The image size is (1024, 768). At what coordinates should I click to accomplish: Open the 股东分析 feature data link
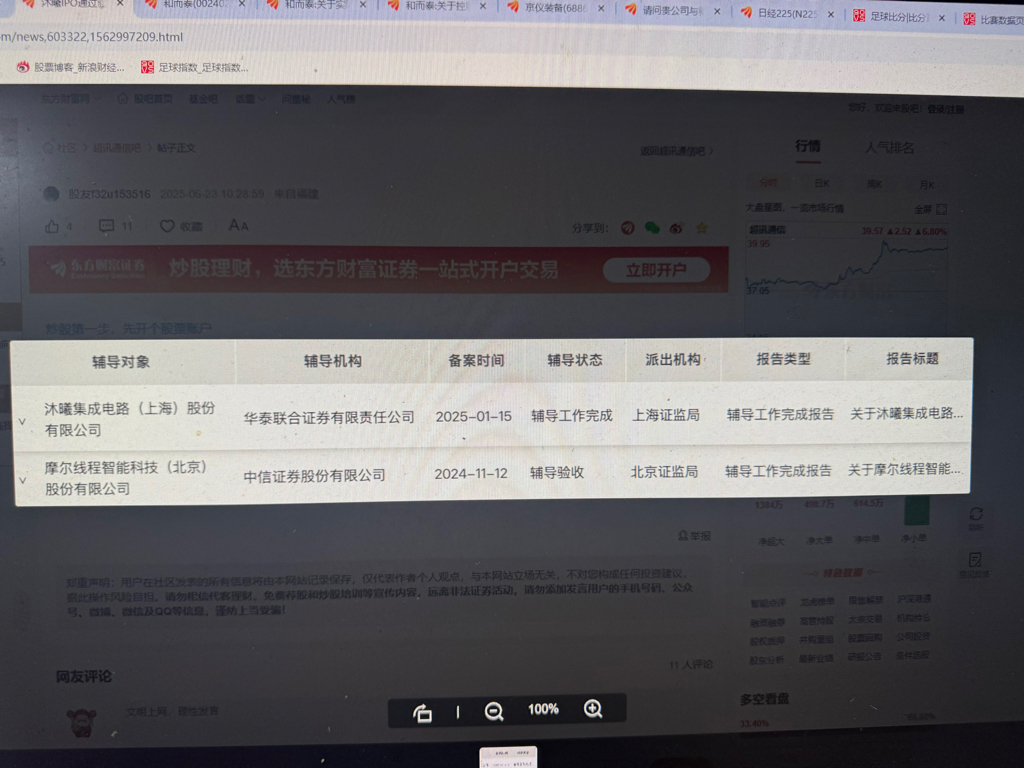coord(767,660)
